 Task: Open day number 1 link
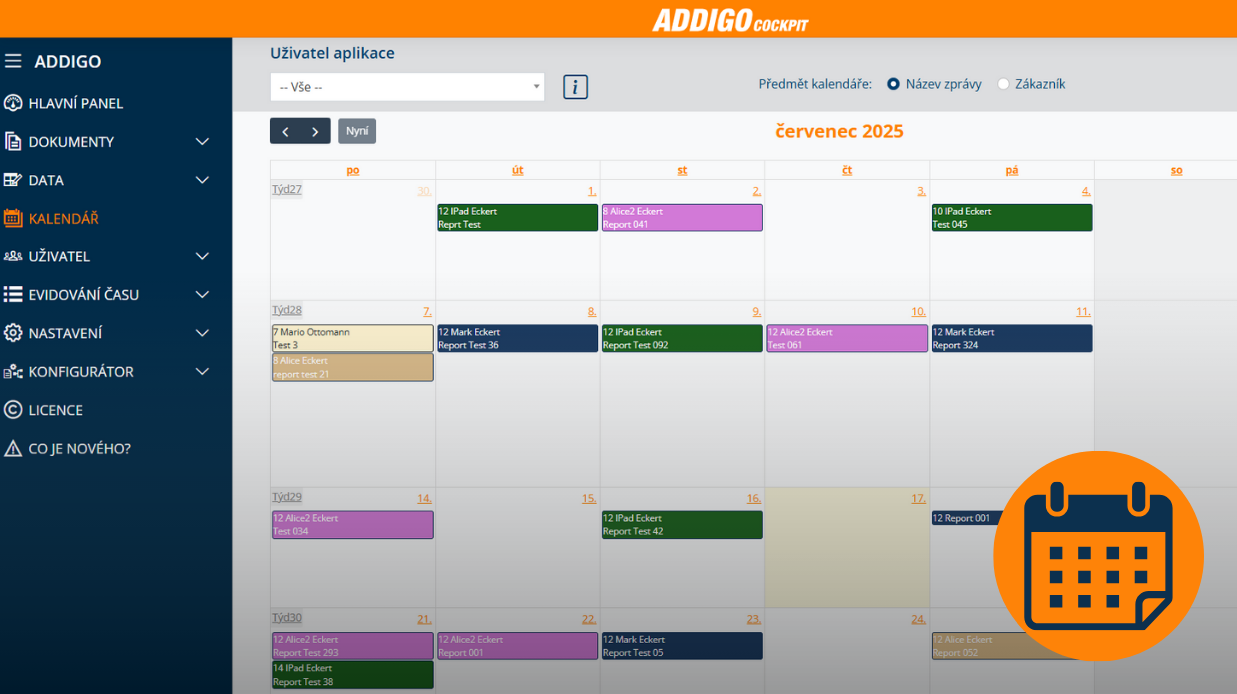(592, 191)
